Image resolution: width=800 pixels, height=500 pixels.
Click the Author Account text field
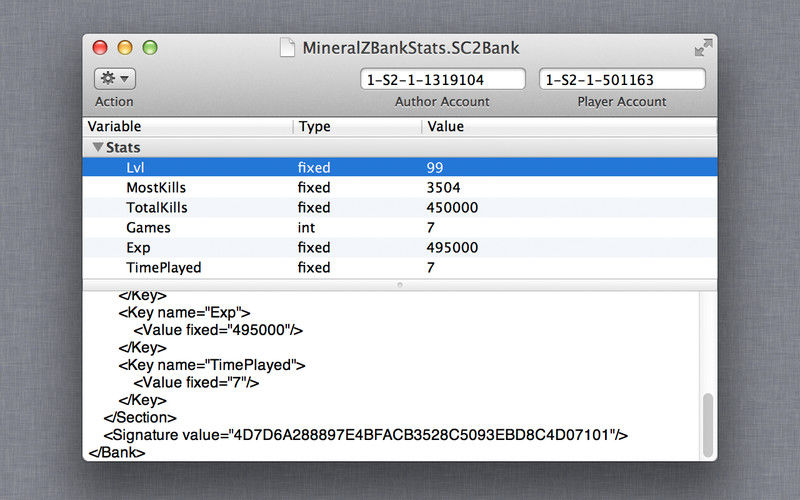[x=442, y=79]
